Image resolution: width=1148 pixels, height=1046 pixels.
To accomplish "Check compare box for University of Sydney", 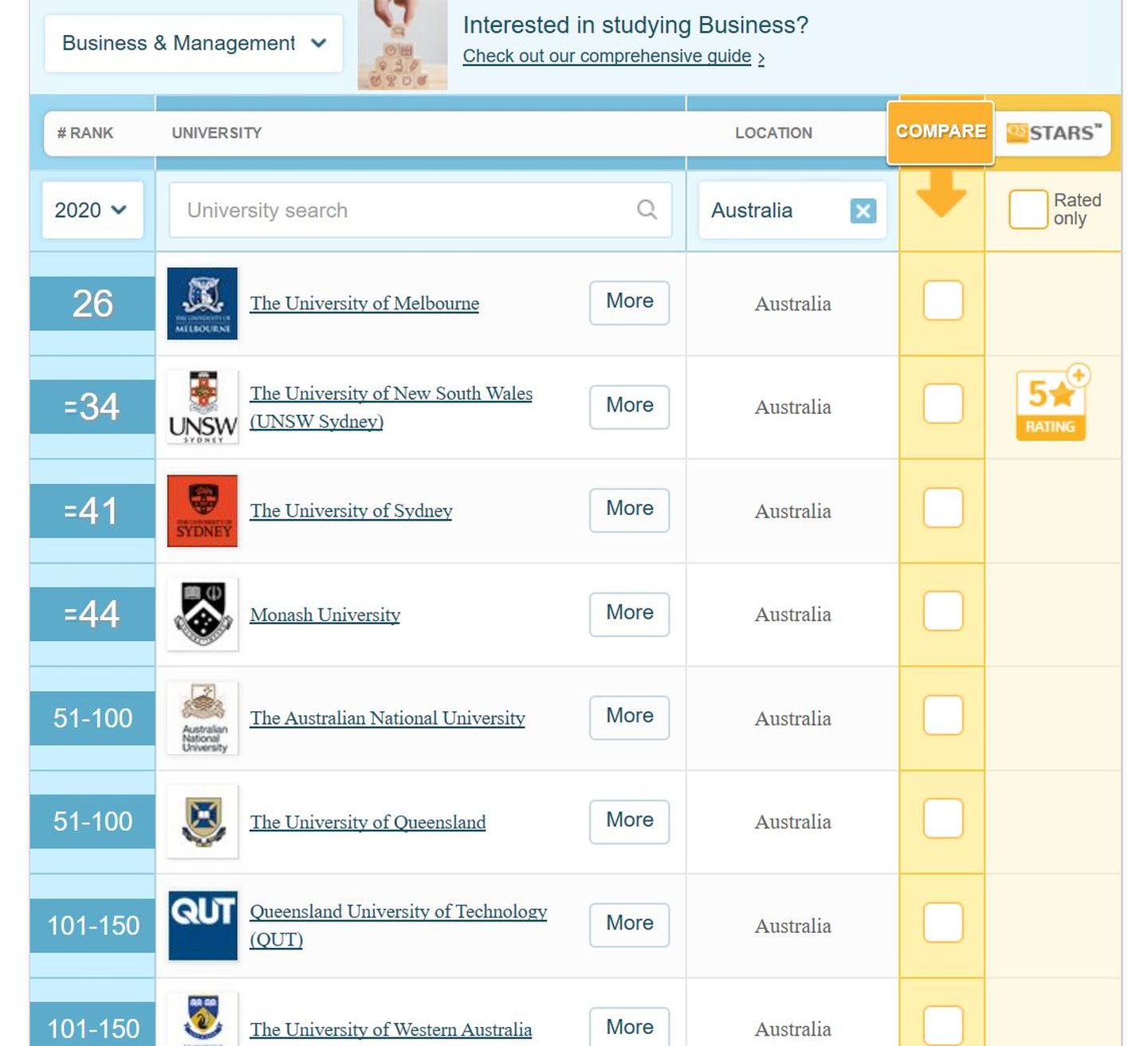I will [x=943, y=508].
